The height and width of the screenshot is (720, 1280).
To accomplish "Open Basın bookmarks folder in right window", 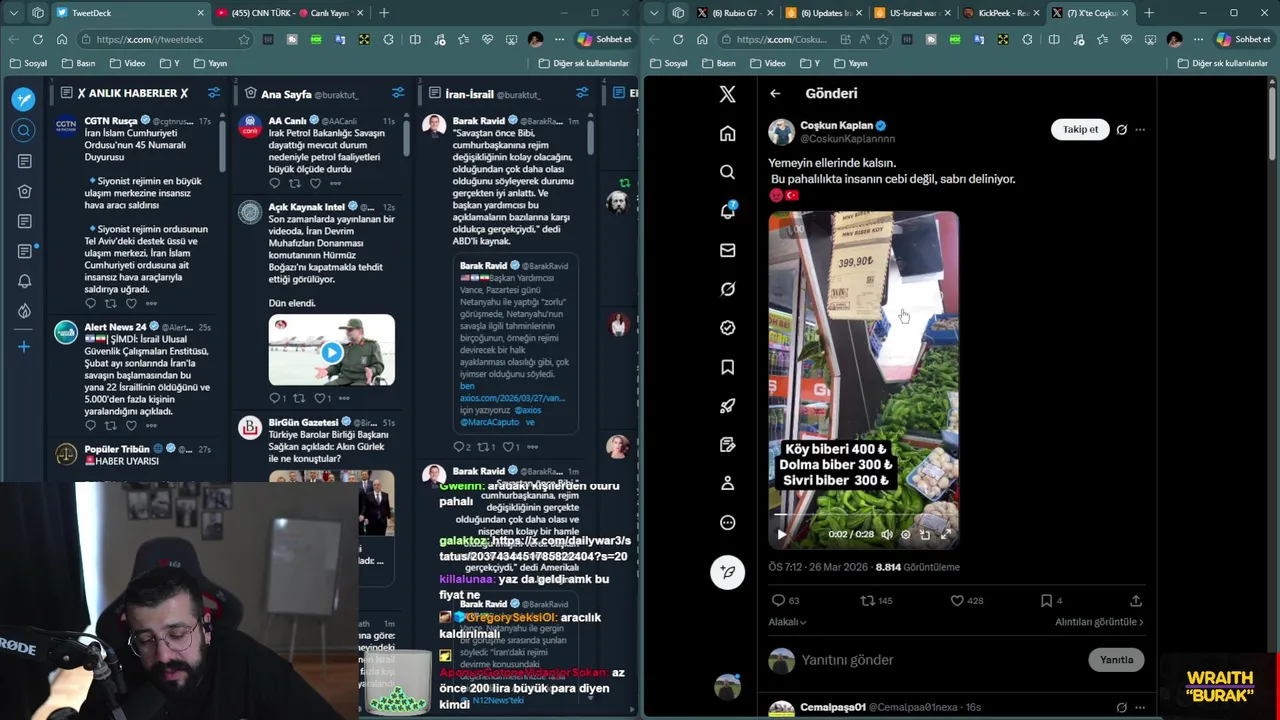I will point(718,63).
